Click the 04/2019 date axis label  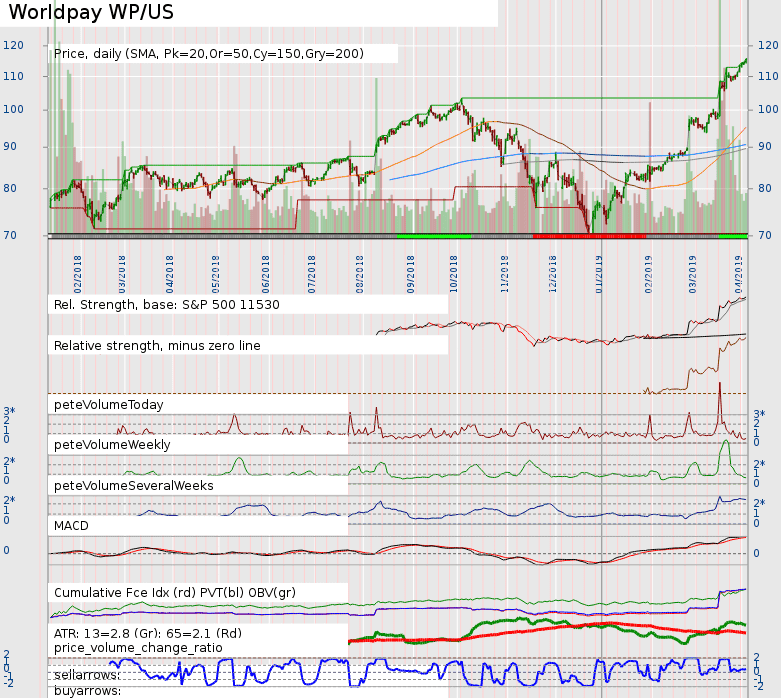(x=739, y=275)
